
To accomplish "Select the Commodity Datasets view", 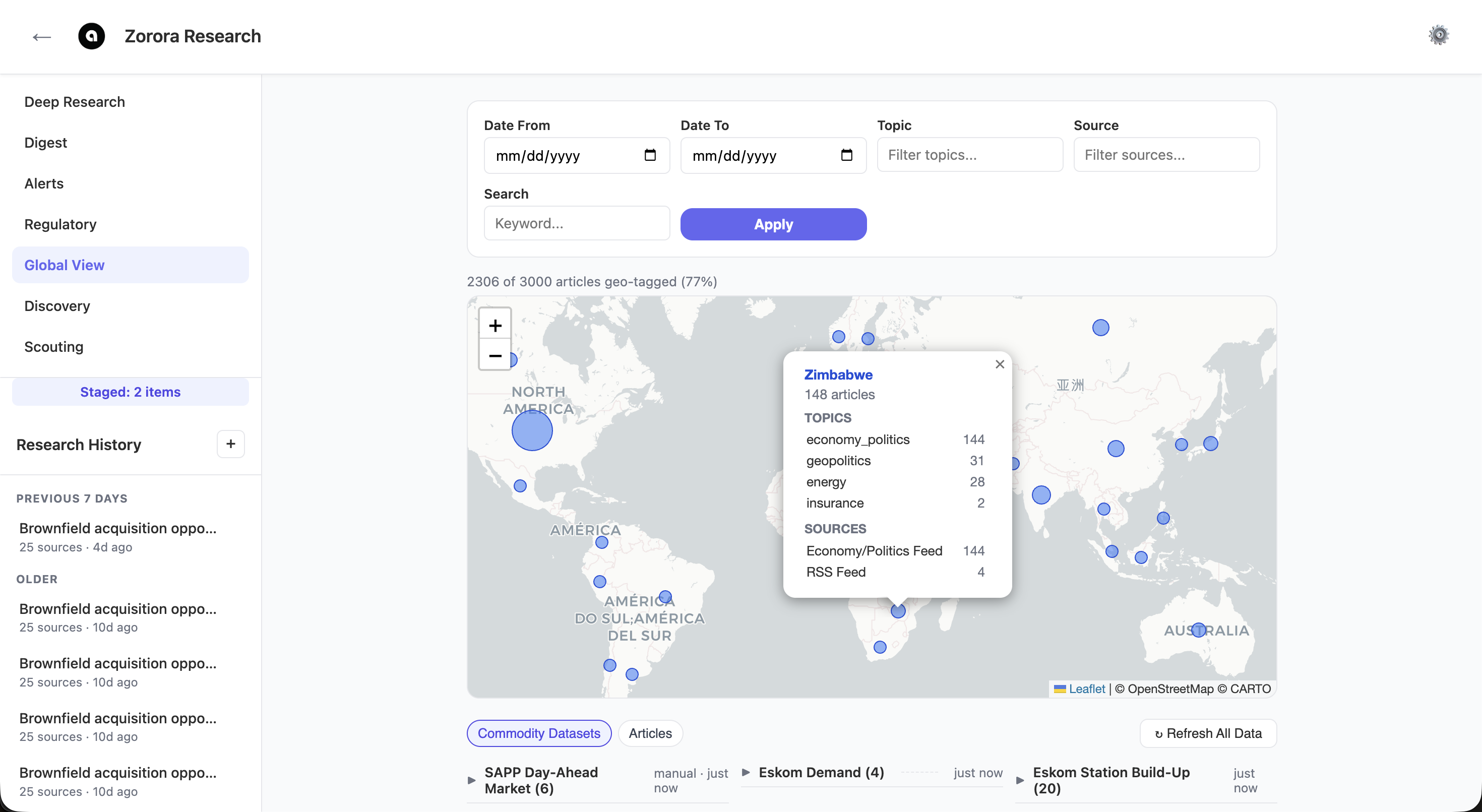I will 538,733.
